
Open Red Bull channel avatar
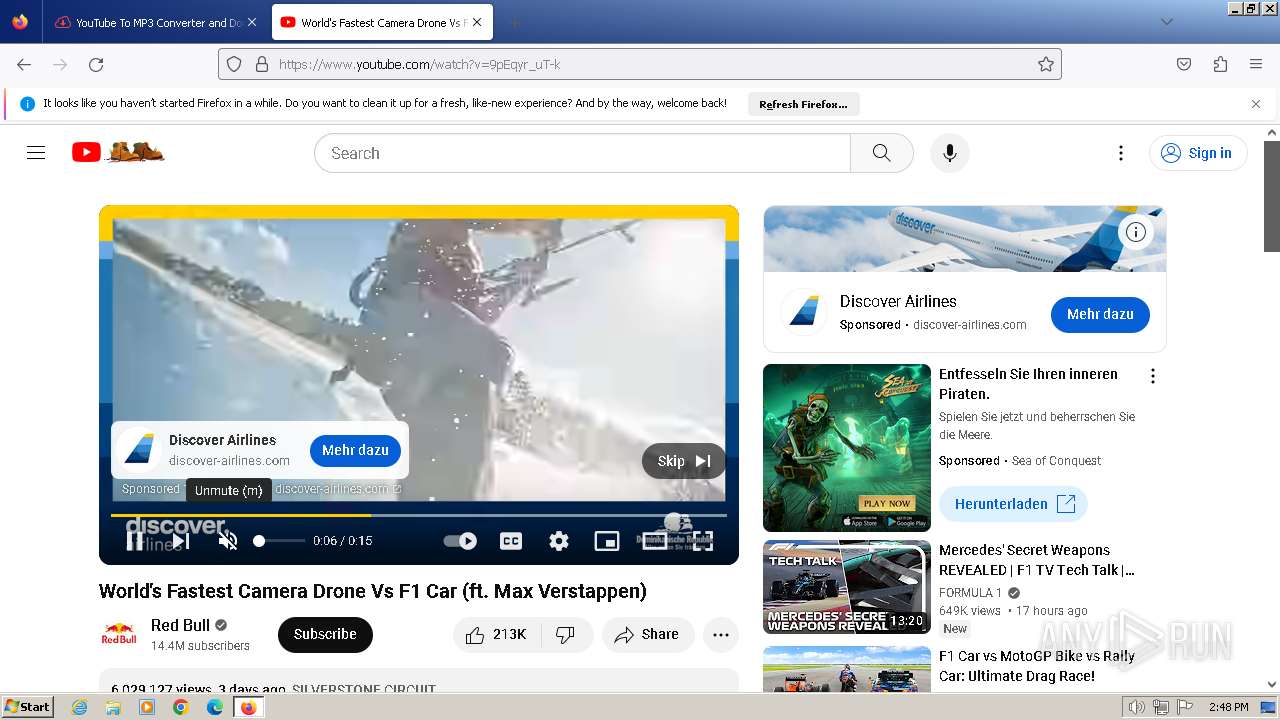coord(119,634)
